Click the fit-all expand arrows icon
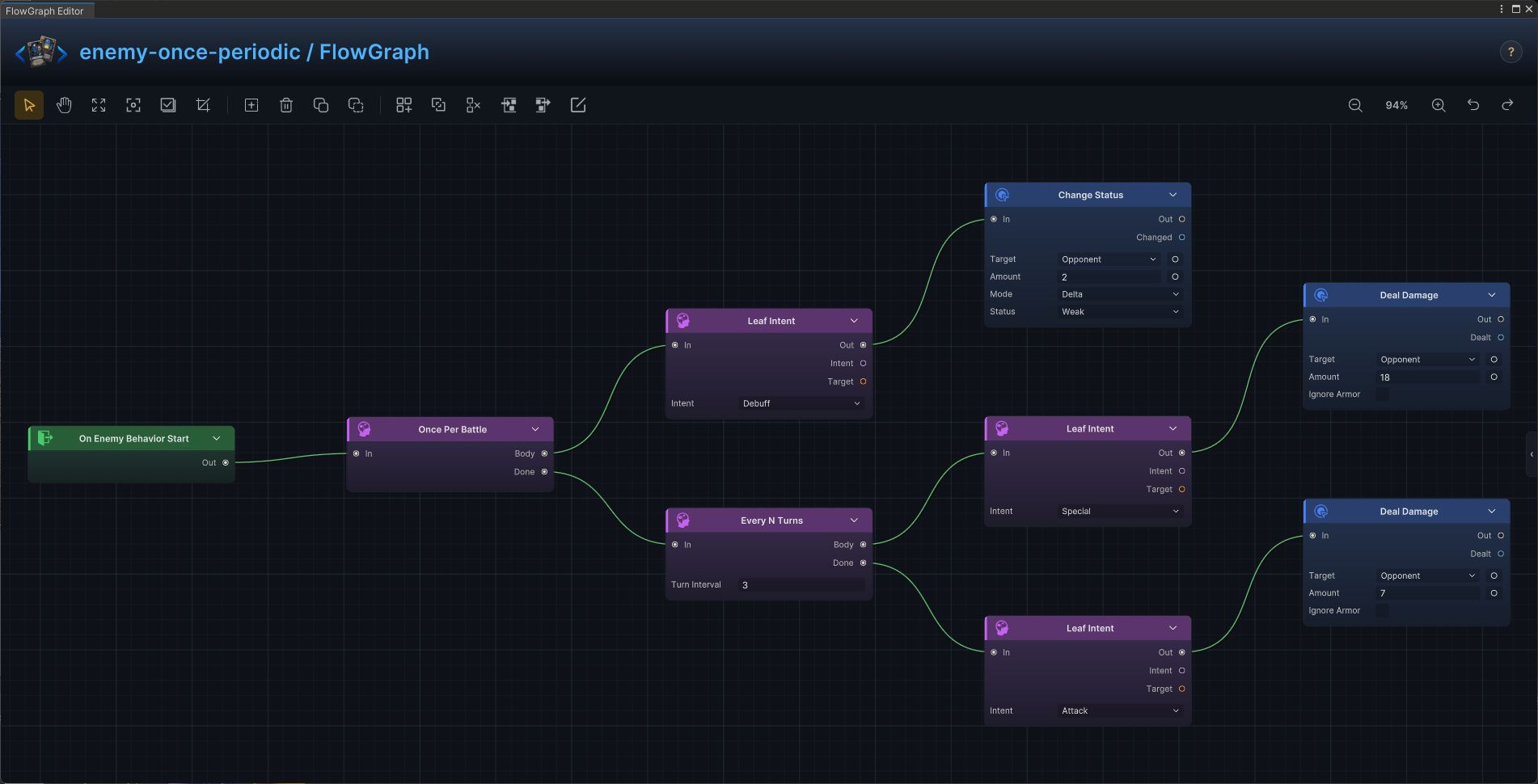Viewport: 1538px width, 784px height. click(99, 105)
